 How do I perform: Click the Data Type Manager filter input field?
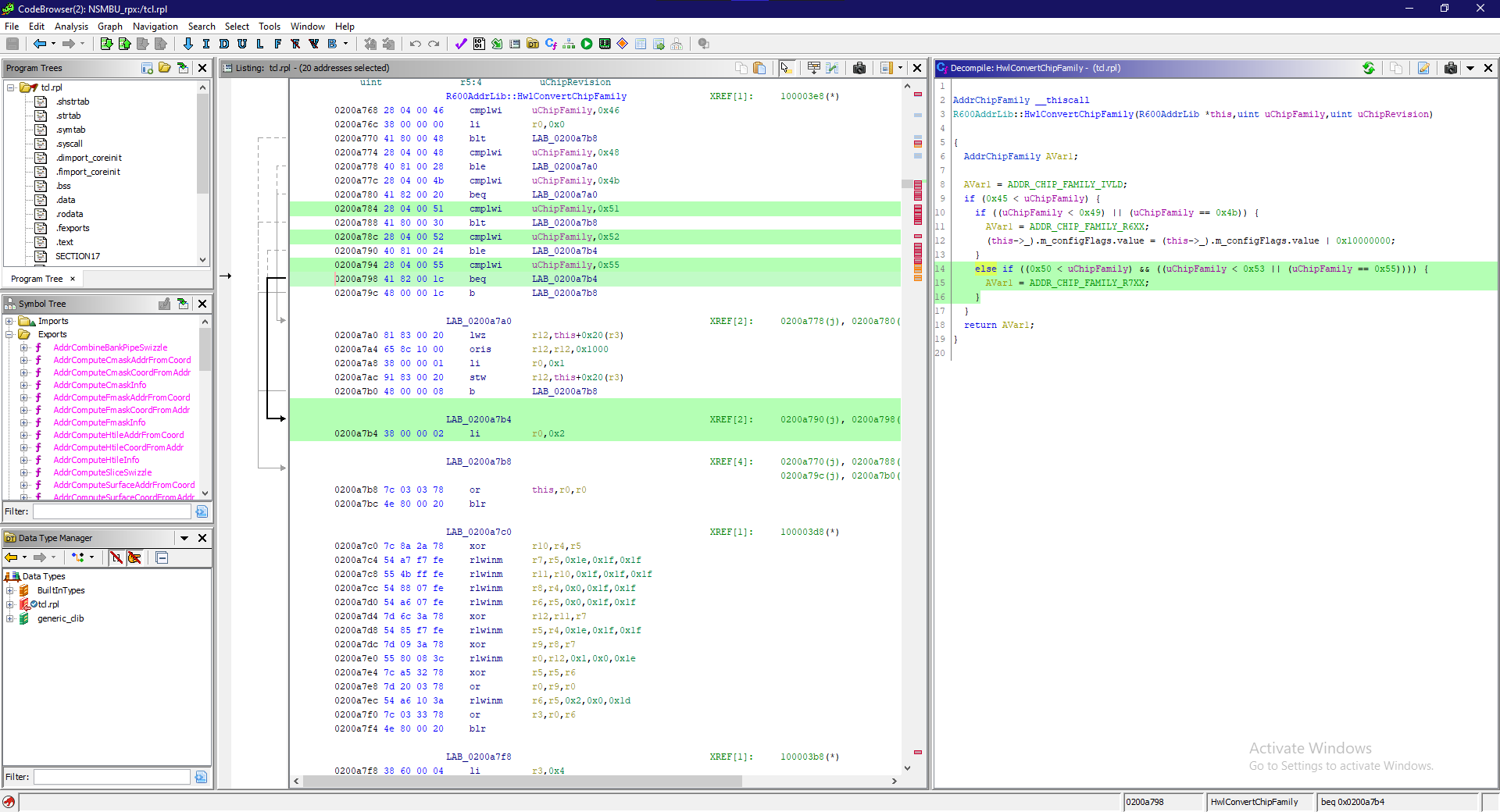112,778
